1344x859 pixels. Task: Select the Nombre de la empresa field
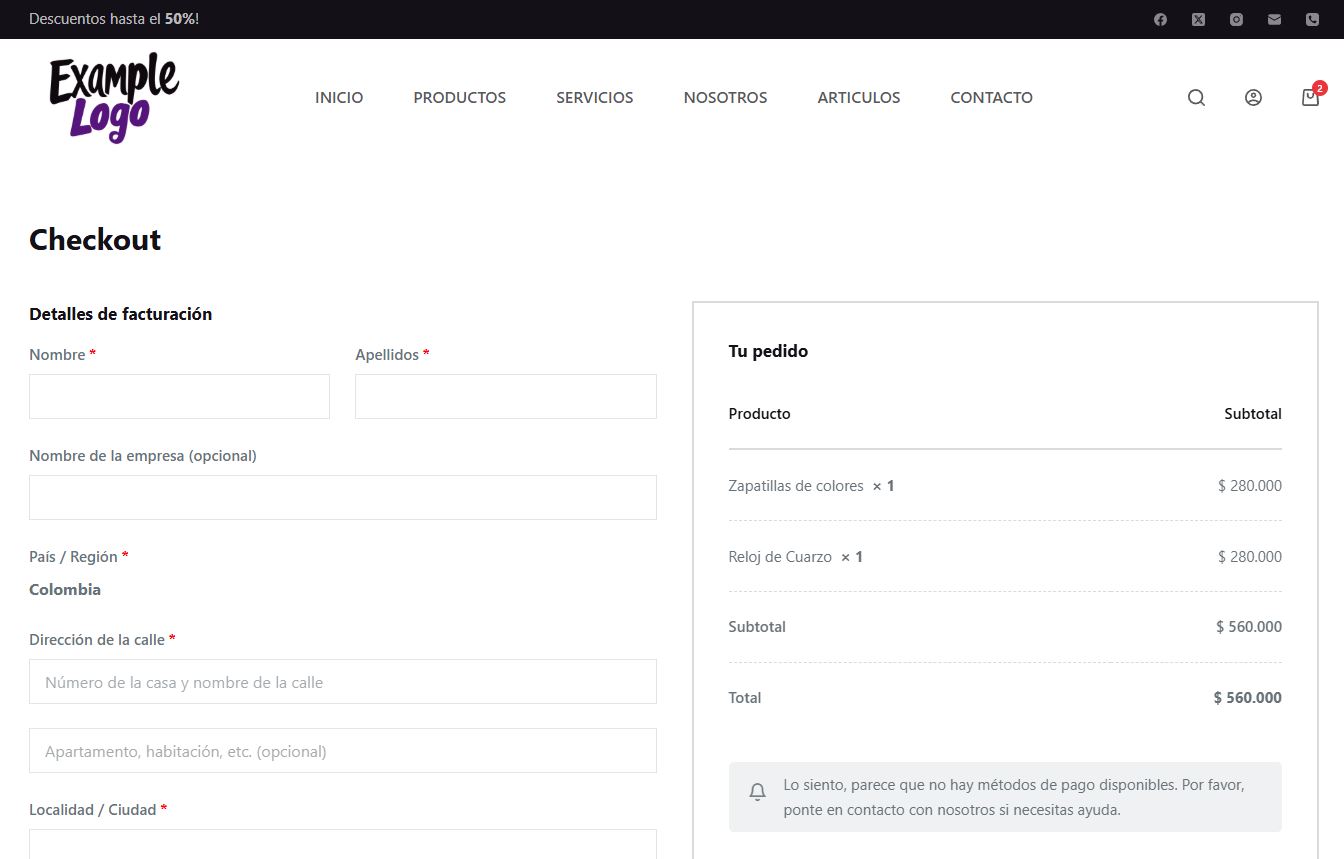click(342, 497)
